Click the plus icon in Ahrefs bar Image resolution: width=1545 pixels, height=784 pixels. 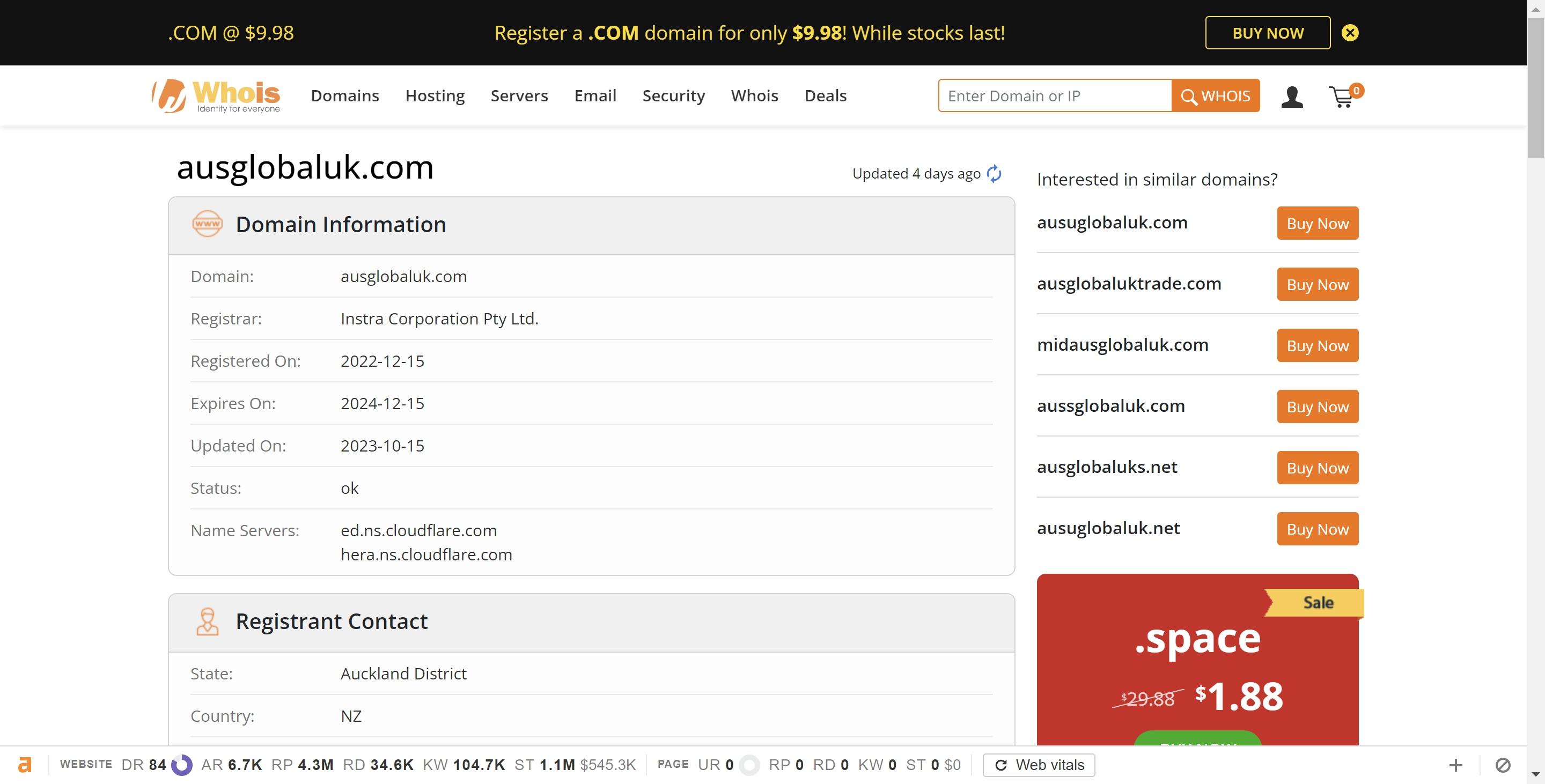pos(1455,765)
